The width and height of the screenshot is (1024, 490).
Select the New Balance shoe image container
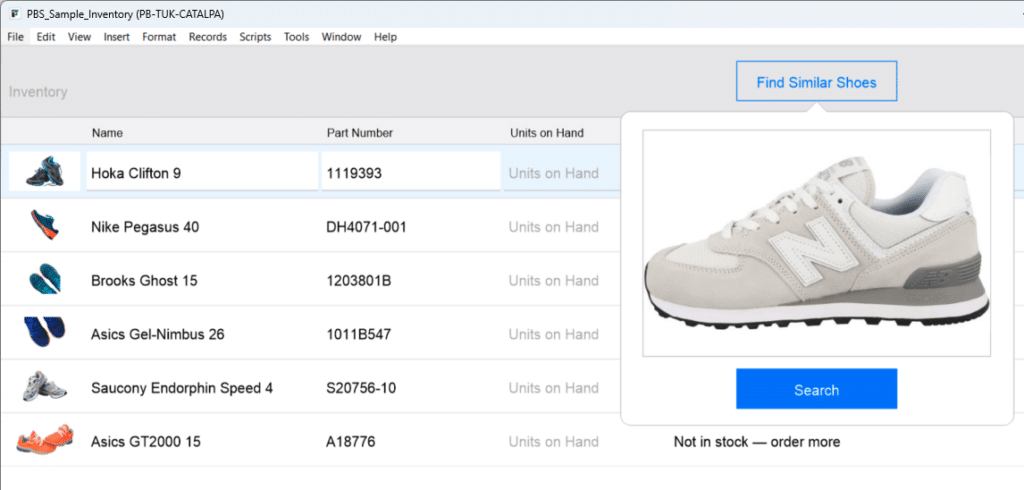pos(816,243)
